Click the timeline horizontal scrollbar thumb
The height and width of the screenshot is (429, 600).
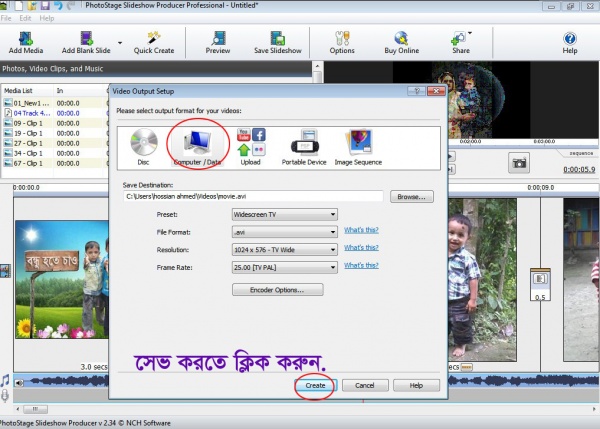tap(35, 409)
